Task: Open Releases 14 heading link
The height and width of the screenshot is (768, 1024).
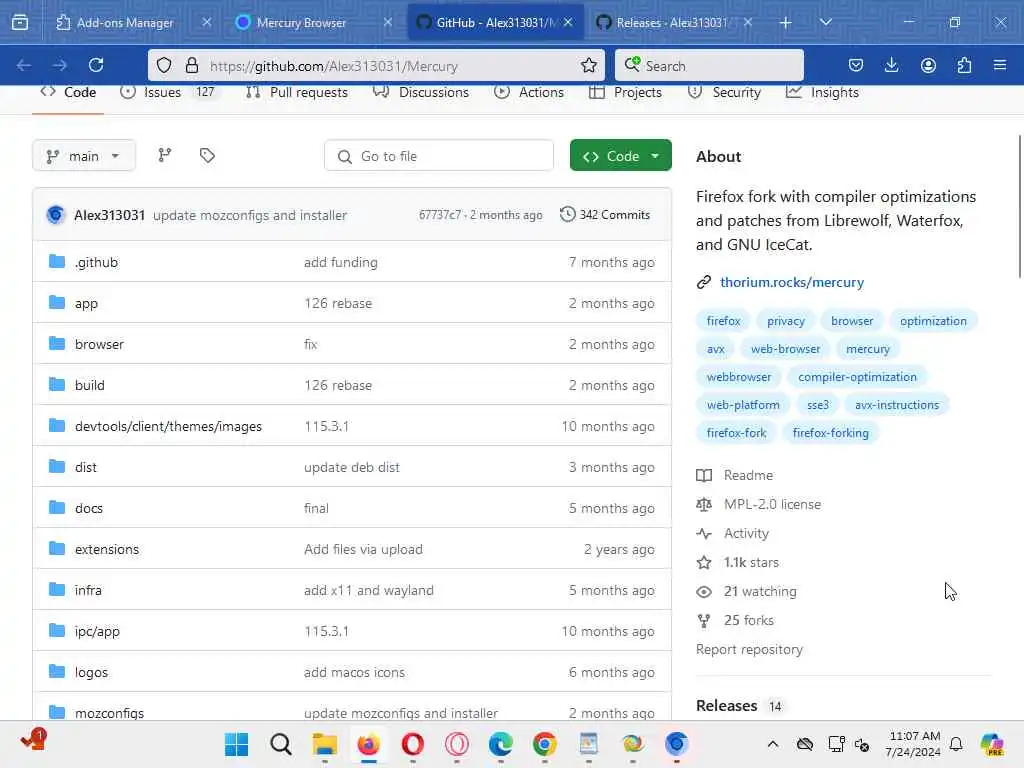Action: [x=739, y=706]
